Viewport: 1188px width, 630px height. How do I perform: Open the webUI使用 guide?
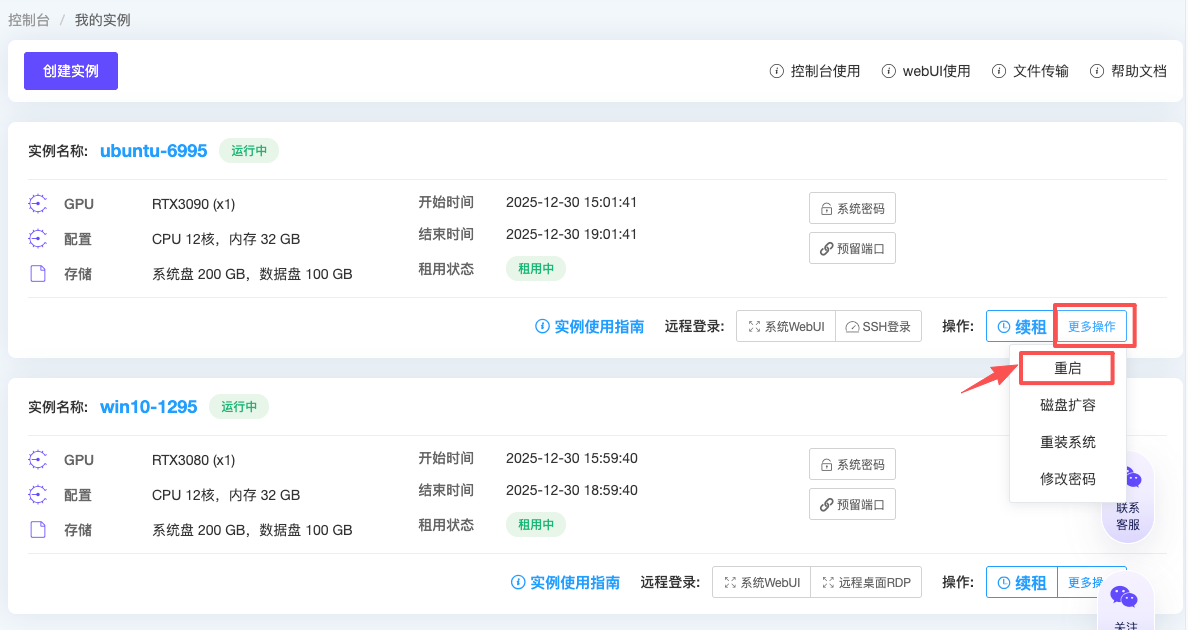926,71
